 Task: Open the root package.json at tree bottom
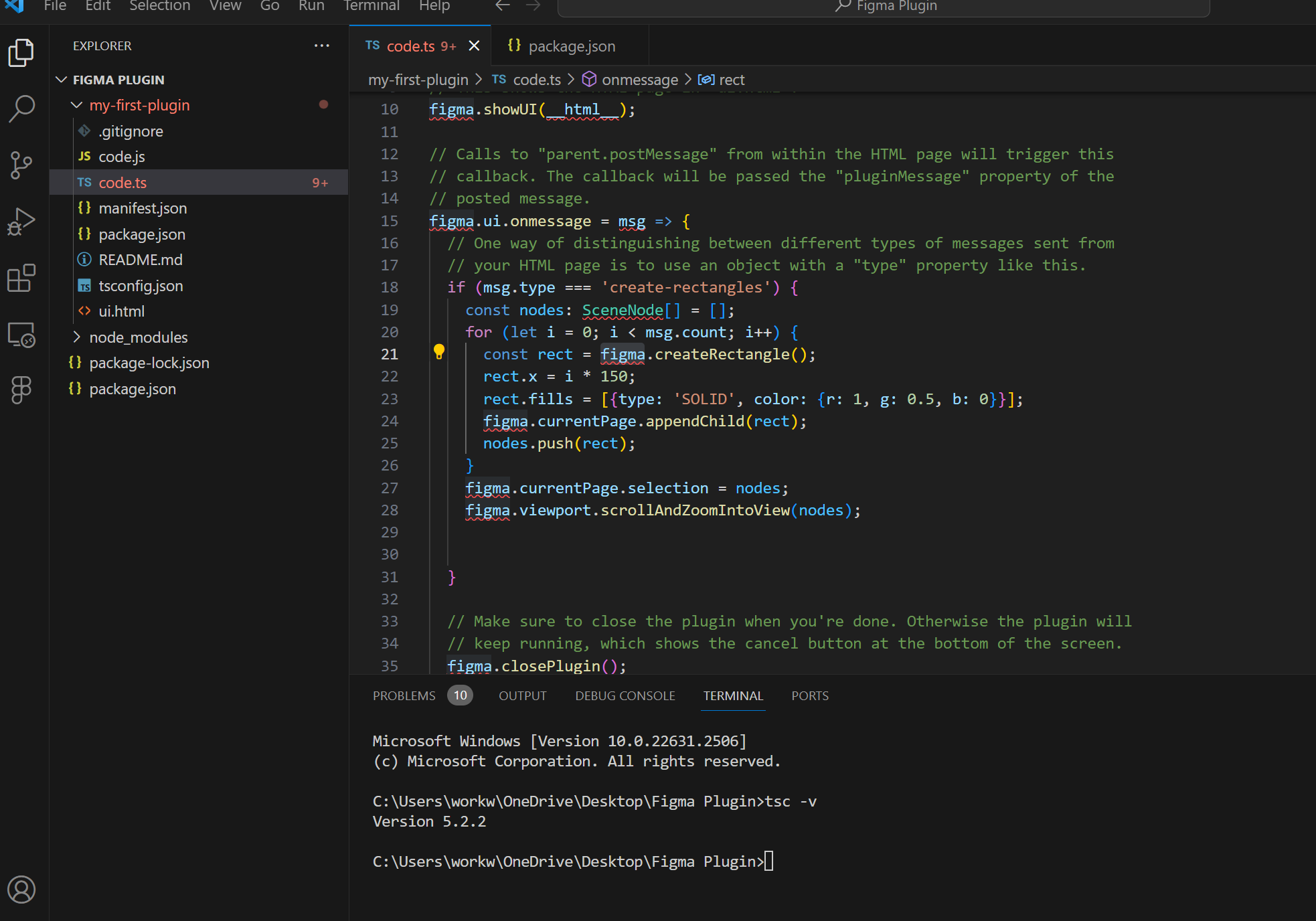(x=133, y=389)
